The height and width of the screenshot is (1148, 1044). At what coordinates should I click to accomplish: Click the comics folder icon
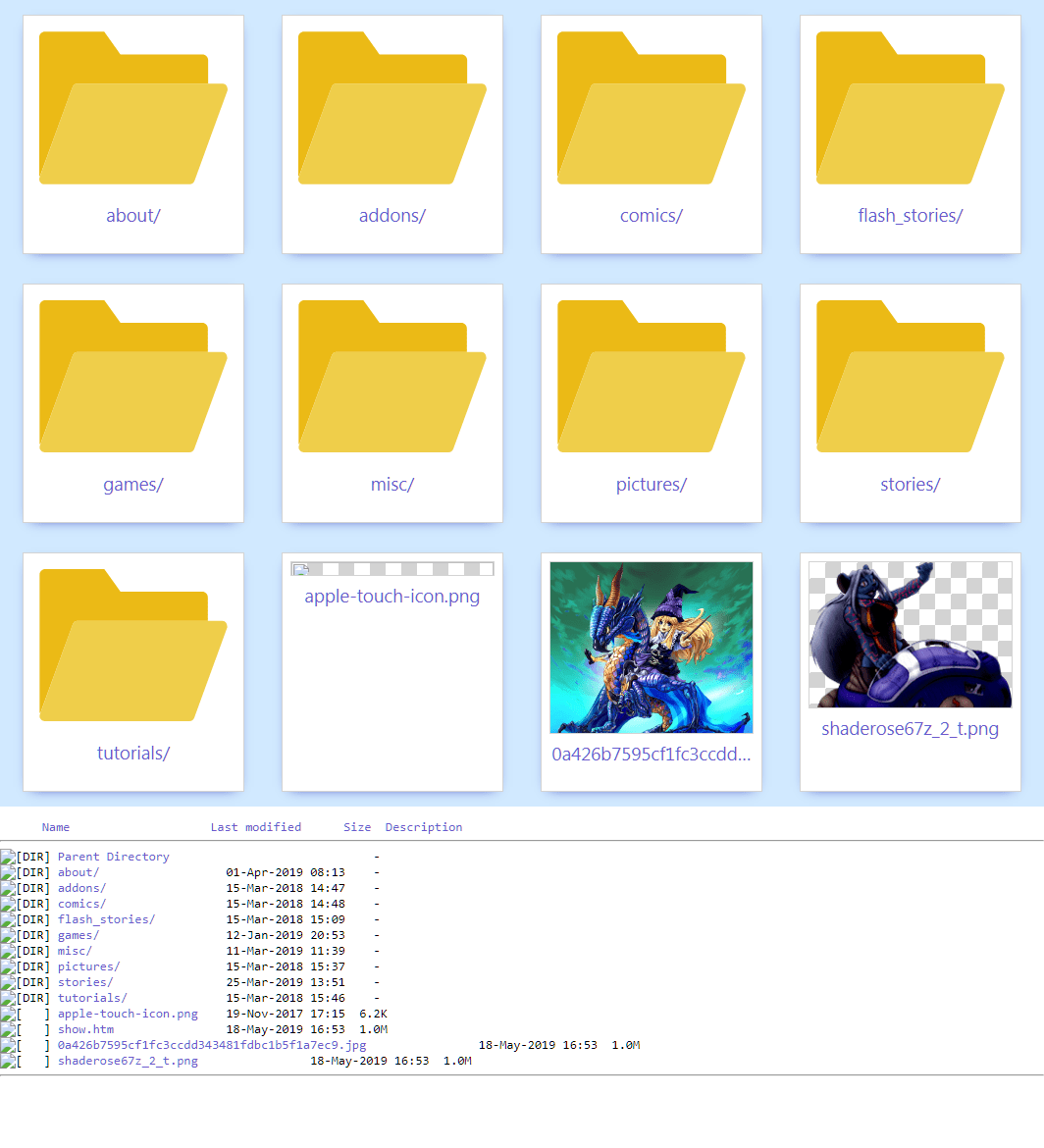[x=652, y=109]
